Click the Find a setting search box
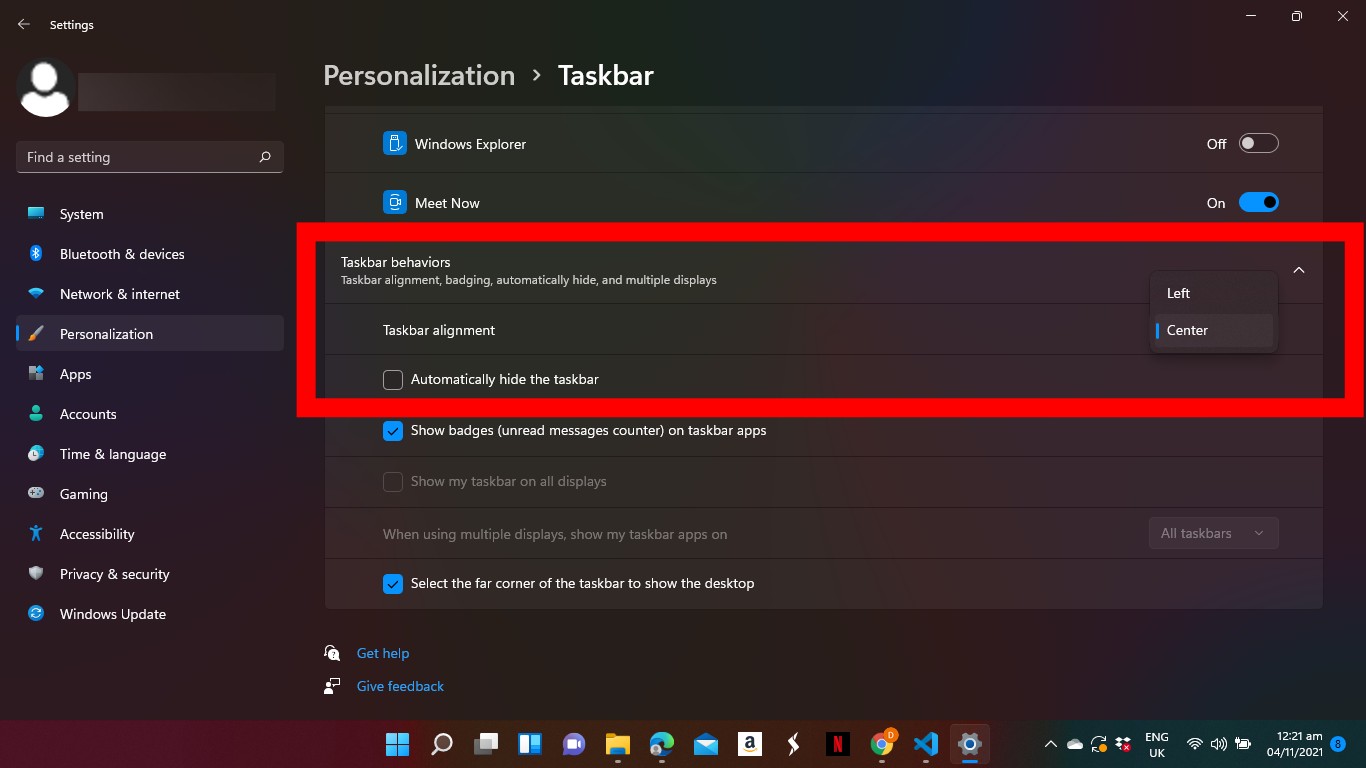 coord(150,157)
